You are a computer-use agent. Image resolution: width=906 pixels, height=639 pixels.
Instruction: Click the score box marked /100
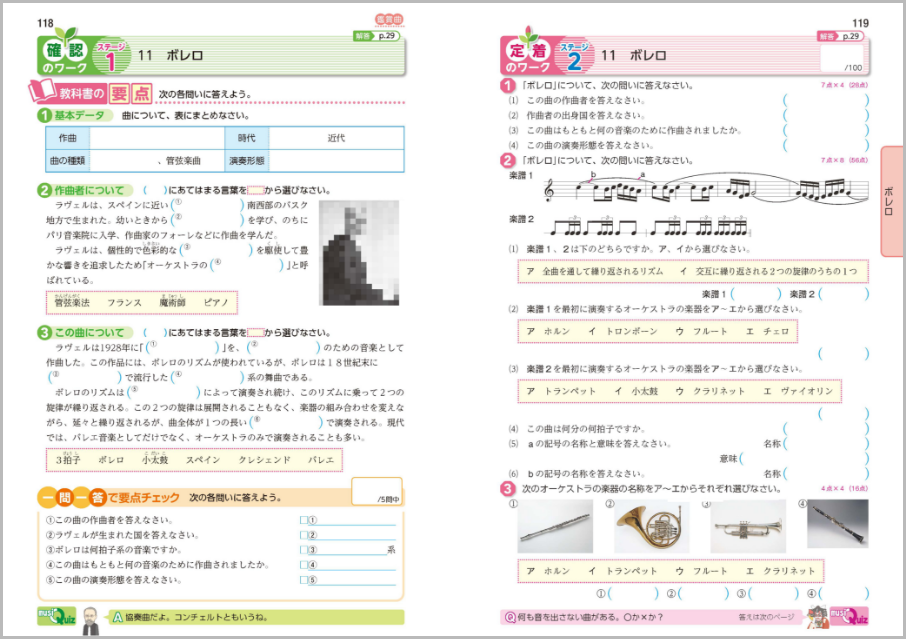(x=843, y=59)
